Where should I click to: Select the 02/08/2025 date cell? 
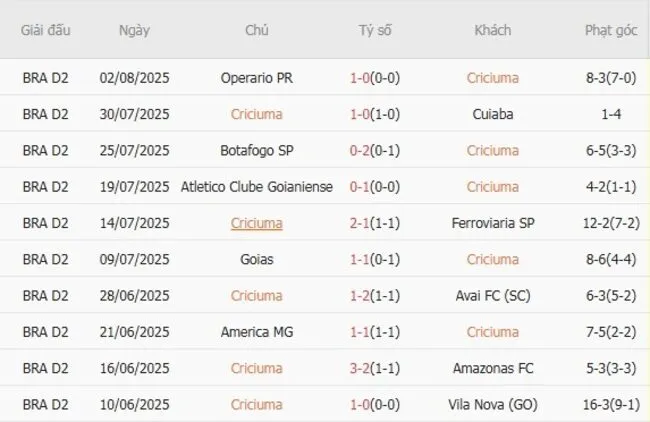[x=134, y=78]
